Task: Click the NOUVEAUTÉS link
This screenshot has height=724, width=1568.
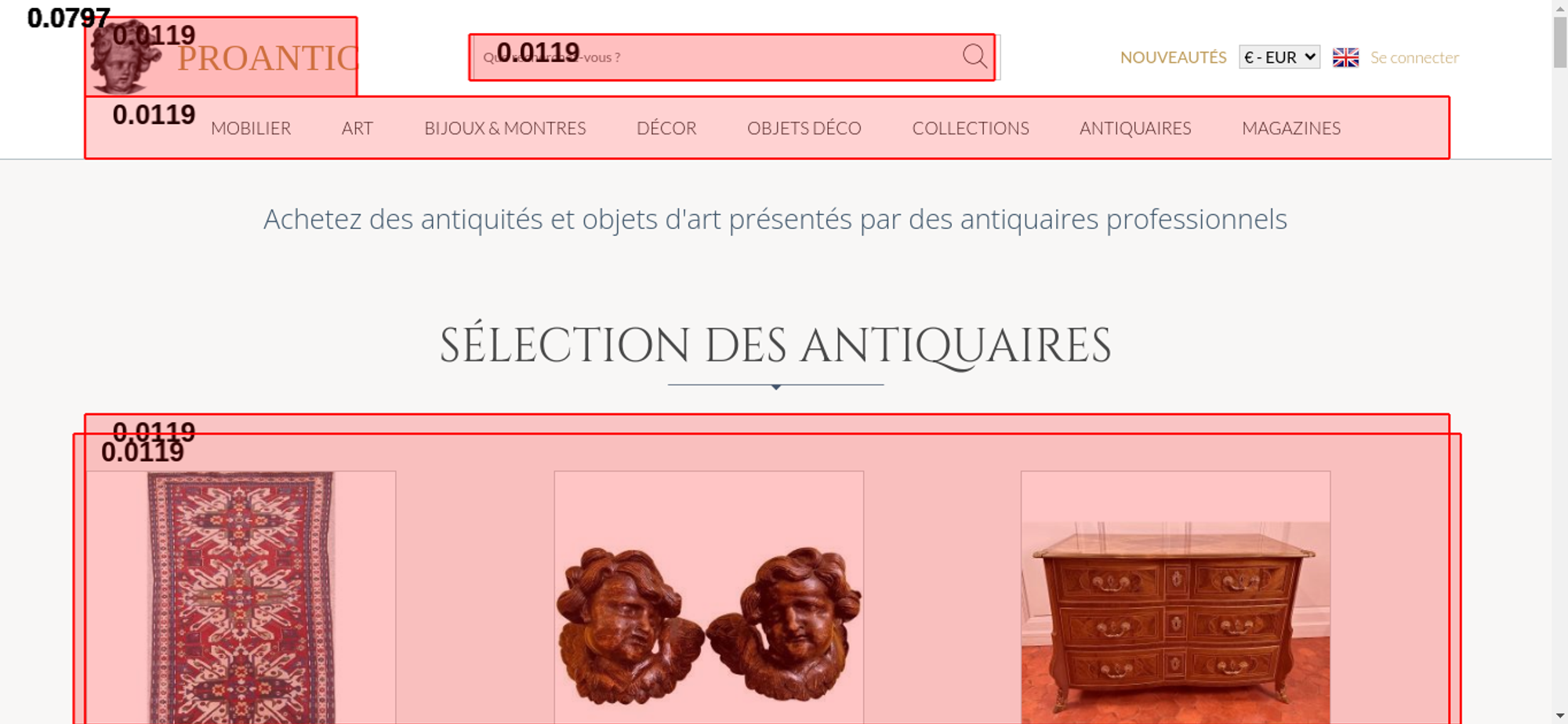Action: (1173, 57)
